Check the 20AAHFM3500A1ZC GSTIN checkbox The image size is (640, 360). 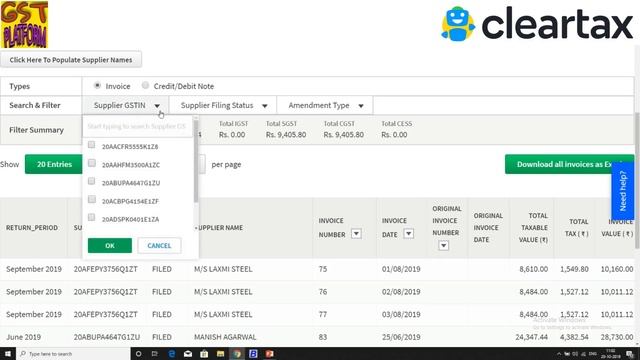91,163
